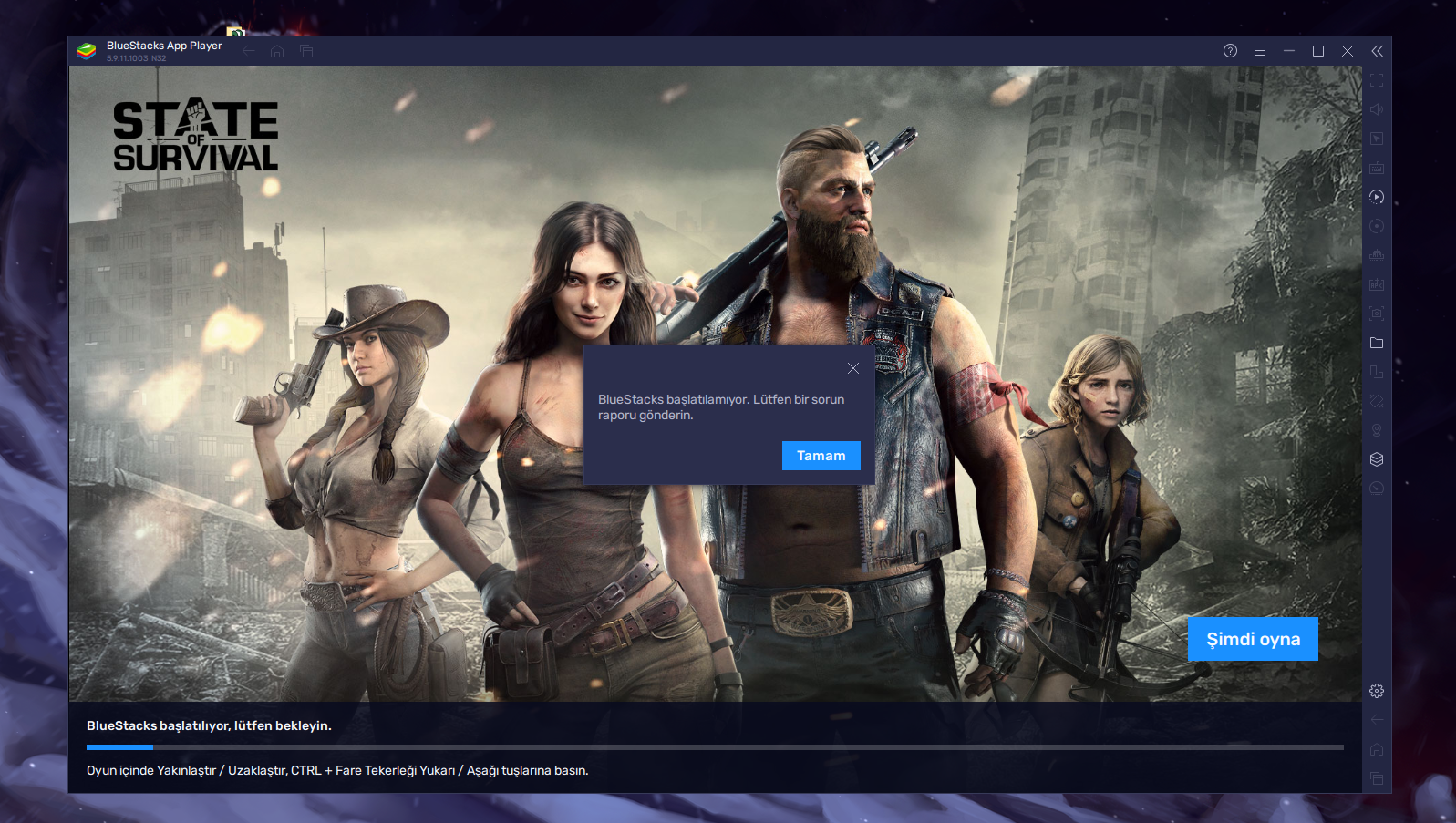Click the zoom tip text about CTRL + Fare Tekerleği

pos(337,770)
